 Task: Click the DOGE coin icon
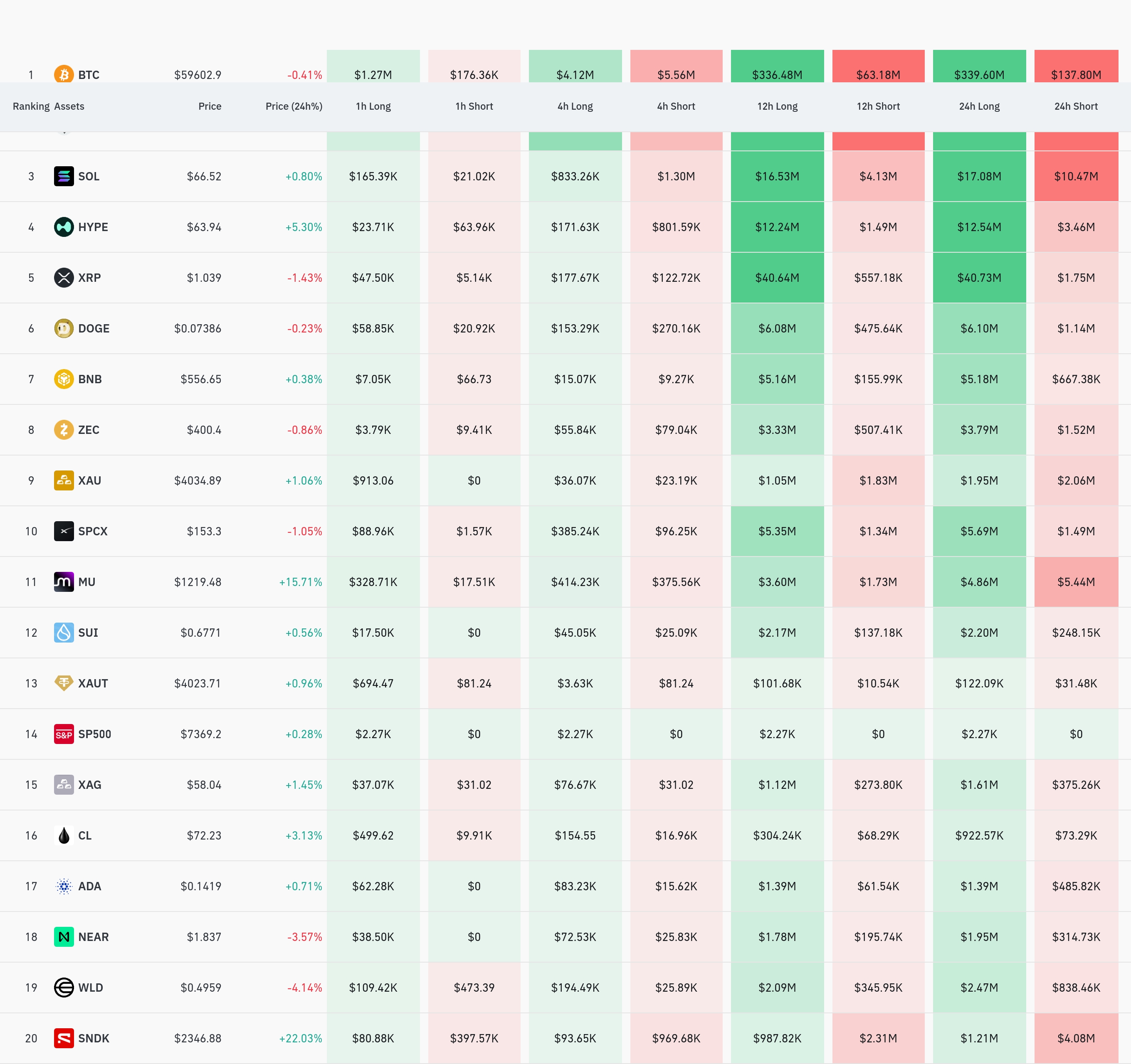tap(64, 328)
